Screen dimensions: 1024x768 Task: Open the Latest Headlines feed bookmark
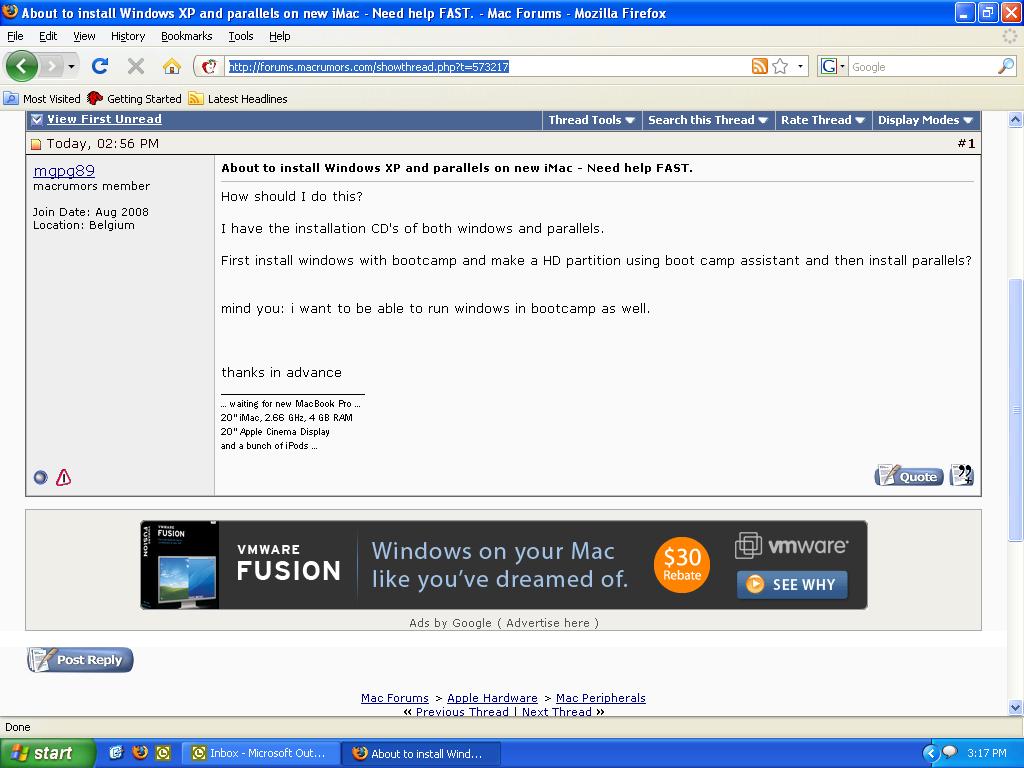[238, 99]
